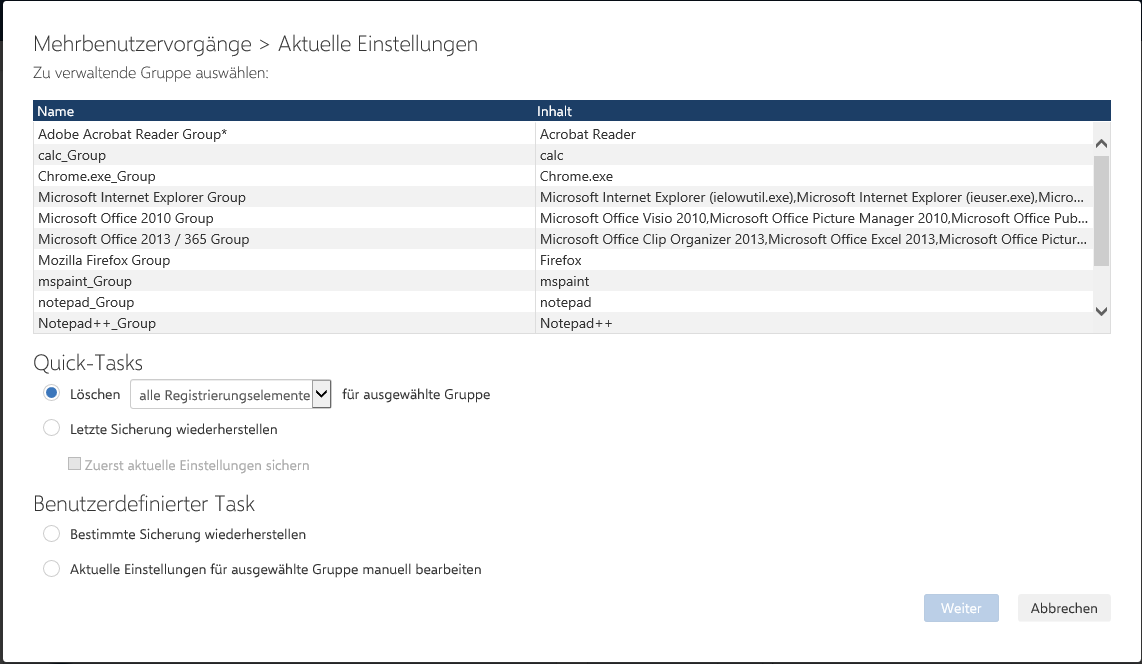Choose the option to manually edit current settings
Viewport: 1142px width, 664px height.
point(51,569)
